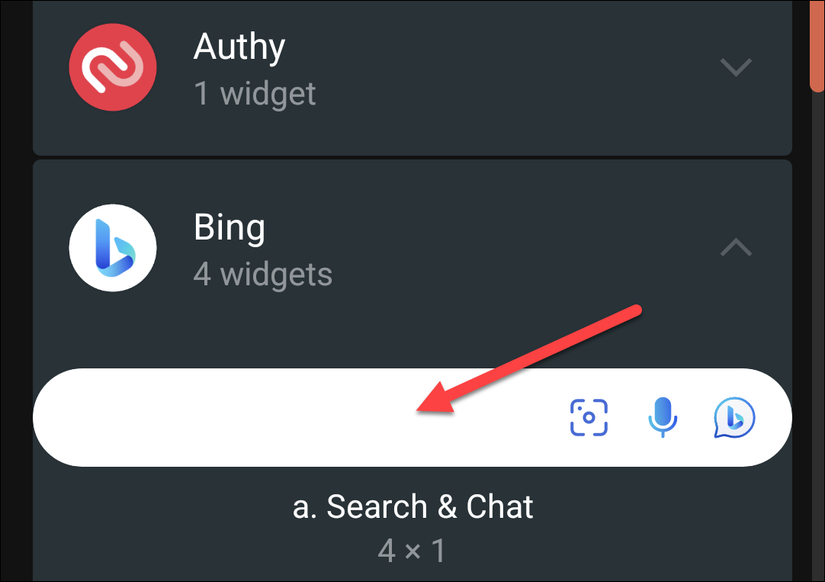825x582 pixels.
Task: Collapse the Bing widgets with up chevron
Action: [736, 247]
